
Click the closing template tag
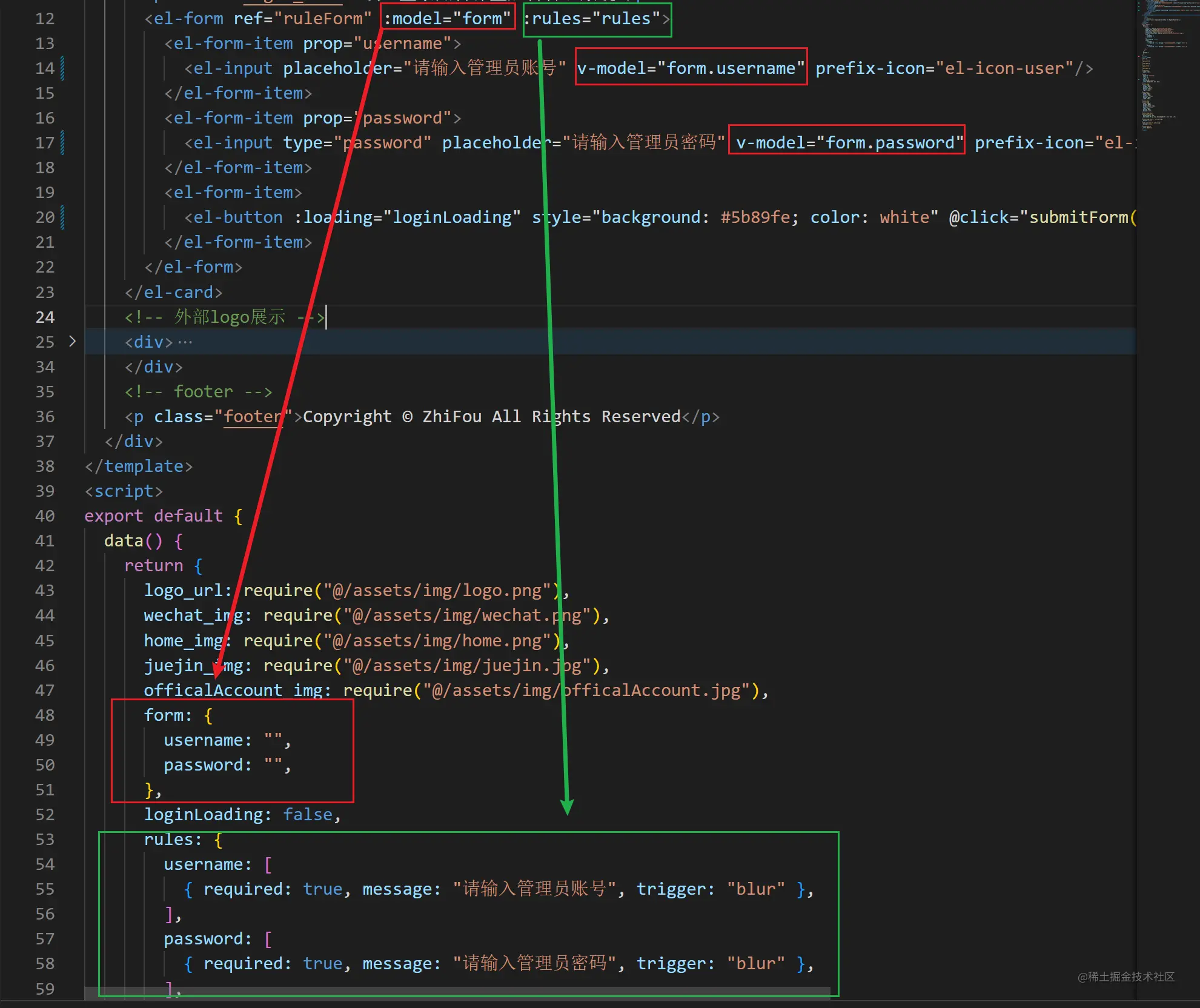139,466
